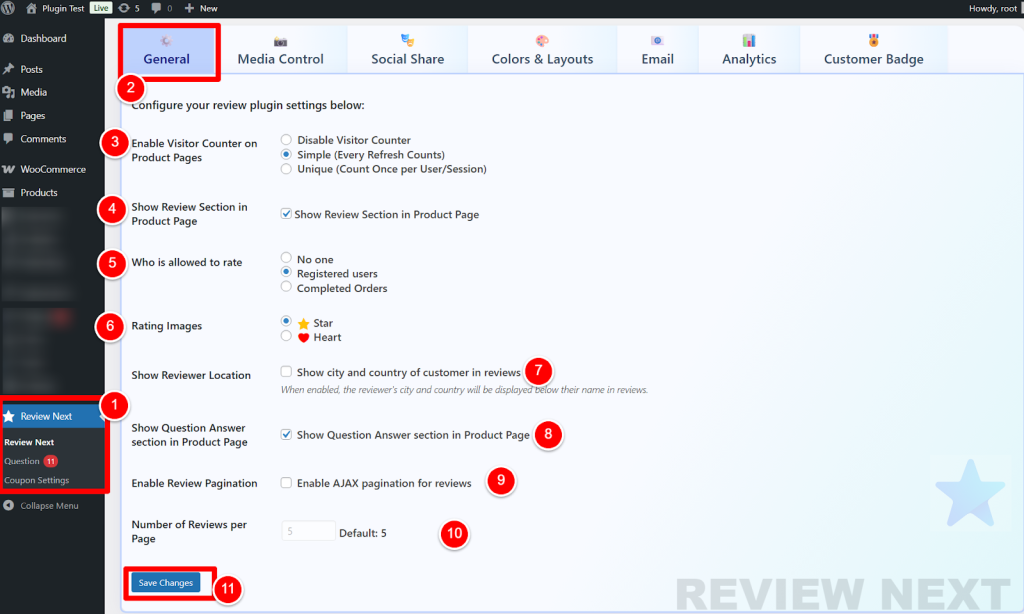
Task: Choose Heart as rating image
Action: pos(287,337)
